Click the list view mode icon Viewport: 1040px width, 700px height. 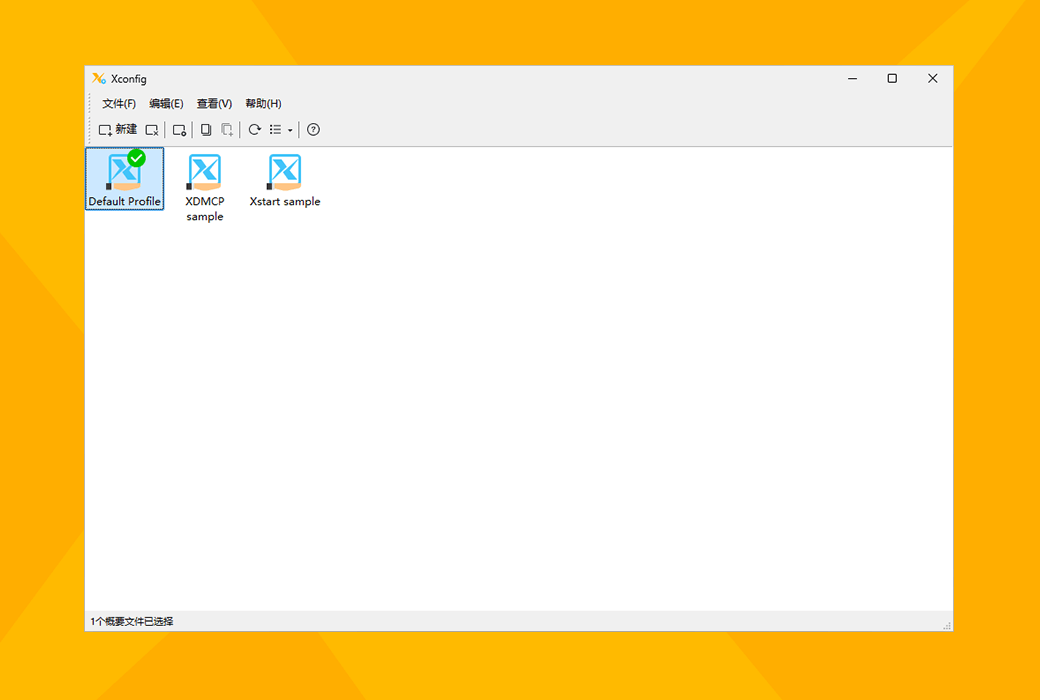coord(275,130)
